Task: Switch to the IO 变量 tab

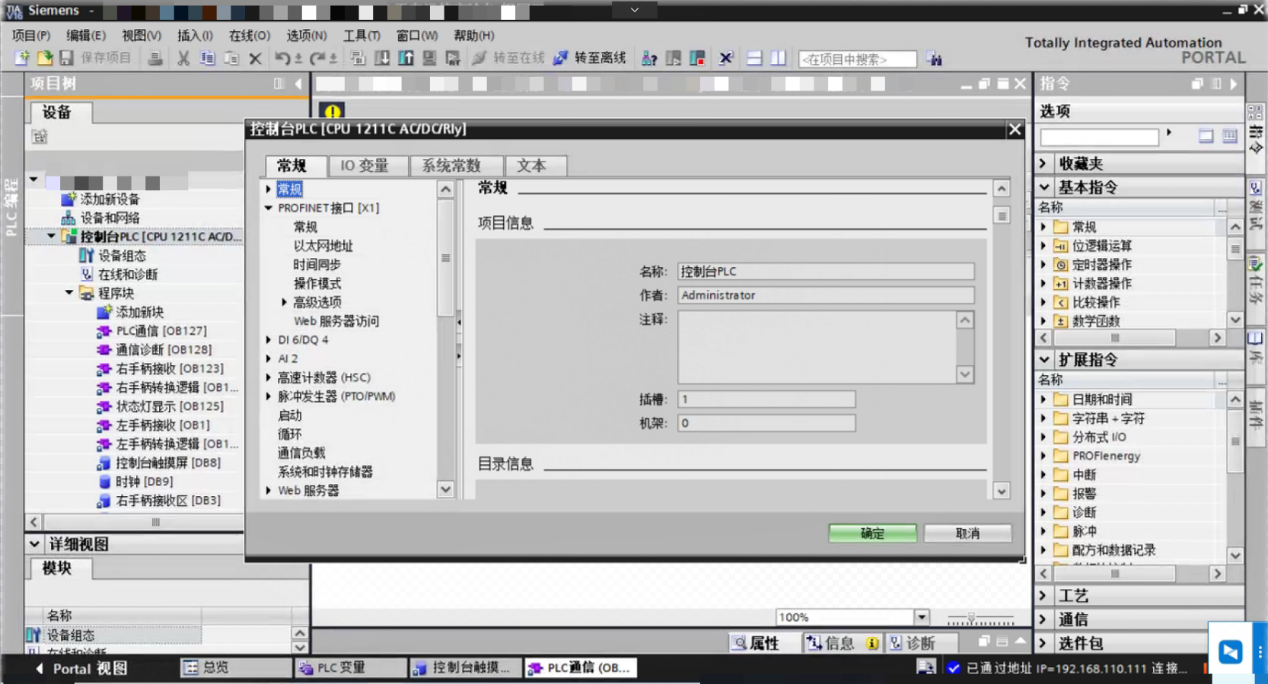Action: [364, 166]
